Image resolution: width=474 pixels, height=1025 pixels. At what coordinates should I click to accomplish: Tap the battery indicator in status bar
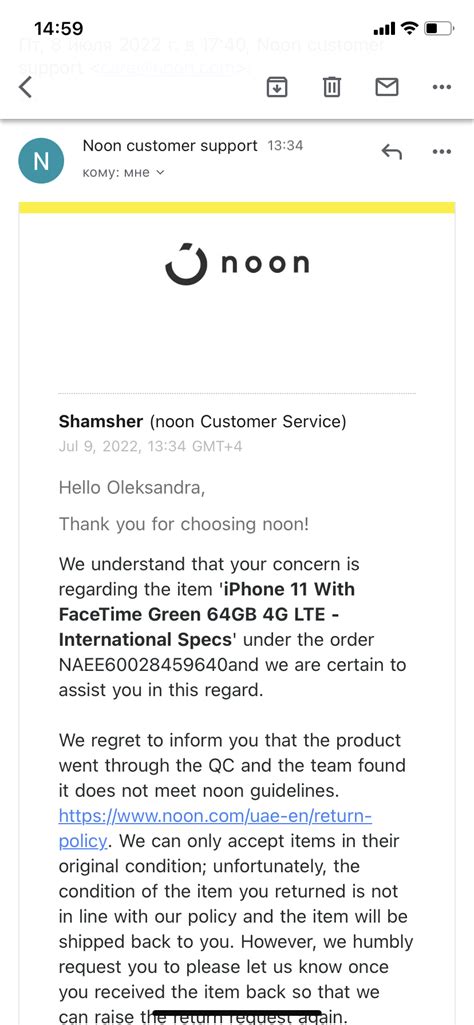[439, 28]
